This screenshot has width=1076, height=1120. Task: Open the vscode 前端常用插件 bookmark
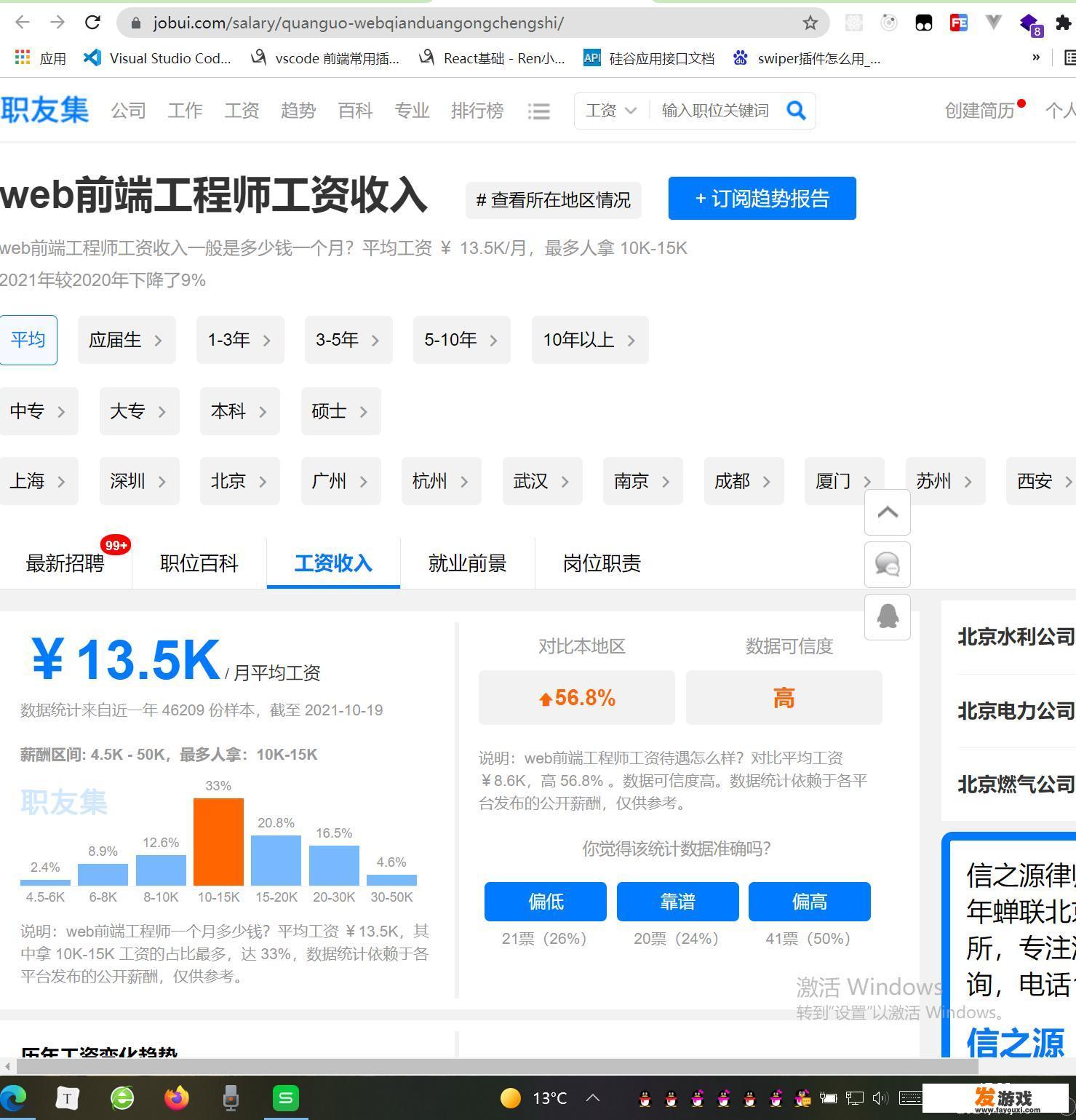(x=325, y=58)
